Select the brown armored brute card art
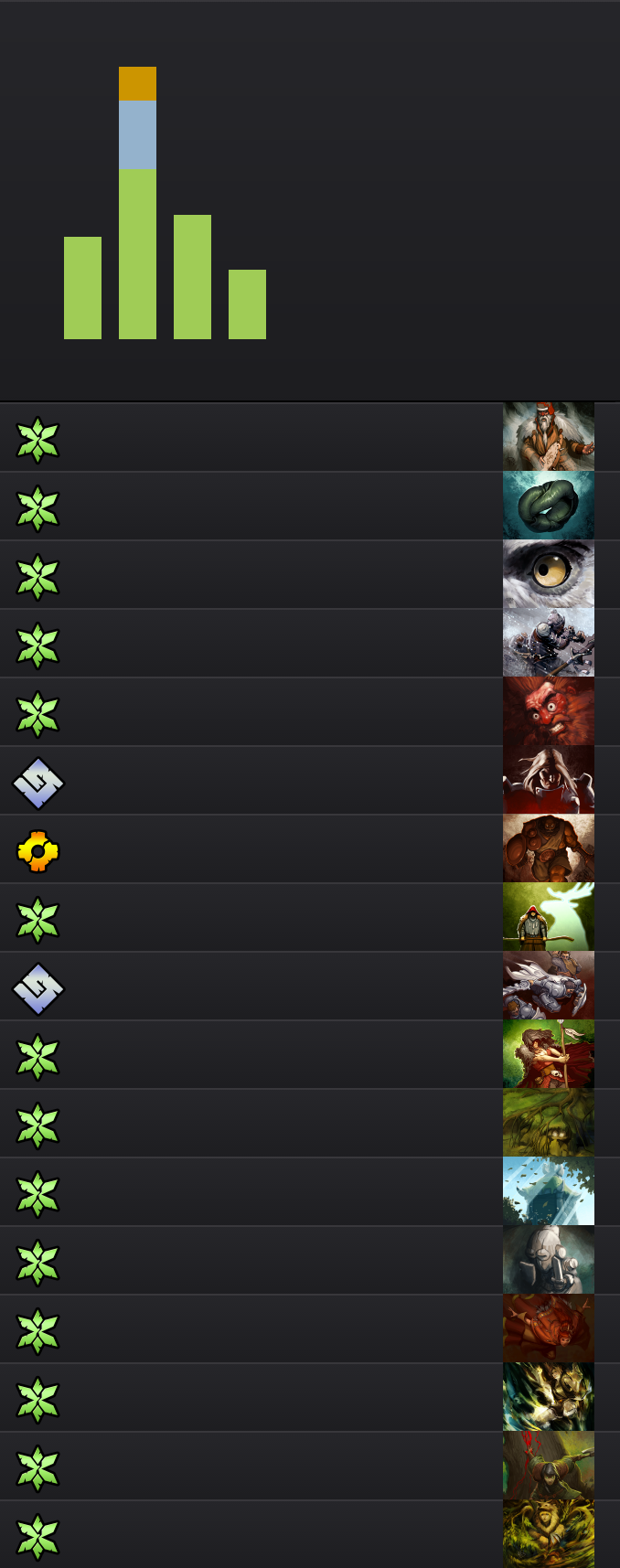Image resolution: width=620 pixels, height=1568 pixels. pyautogui.click(x=549, y=848)
